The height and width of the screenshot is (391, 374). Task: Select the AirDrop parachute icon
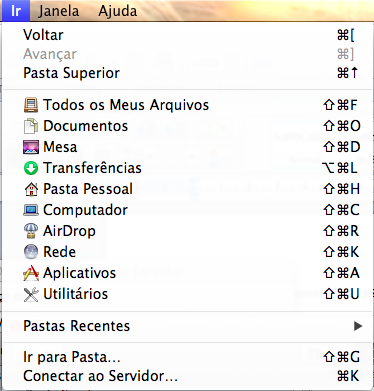coord(31,231)
